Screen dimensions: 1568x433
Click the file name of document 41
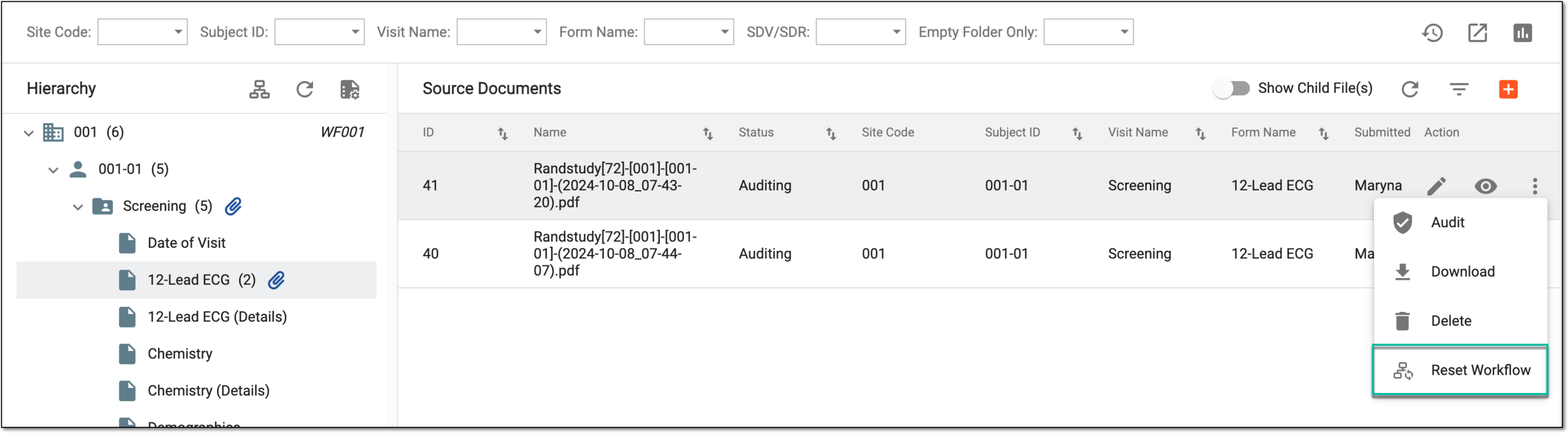[x=615, y=185]
